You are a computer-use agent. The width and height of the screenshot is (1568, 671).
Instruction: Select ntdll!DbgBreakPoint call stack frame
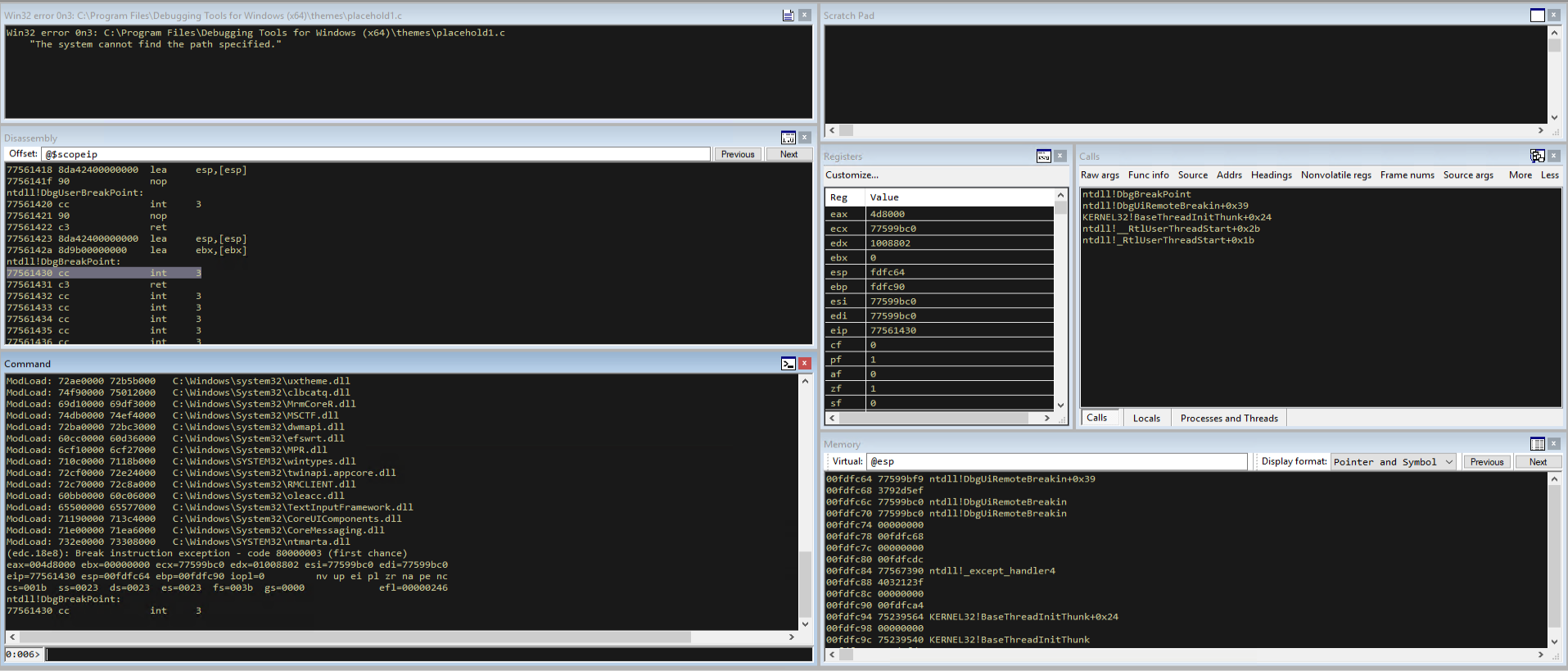(x=1136, y=194)
